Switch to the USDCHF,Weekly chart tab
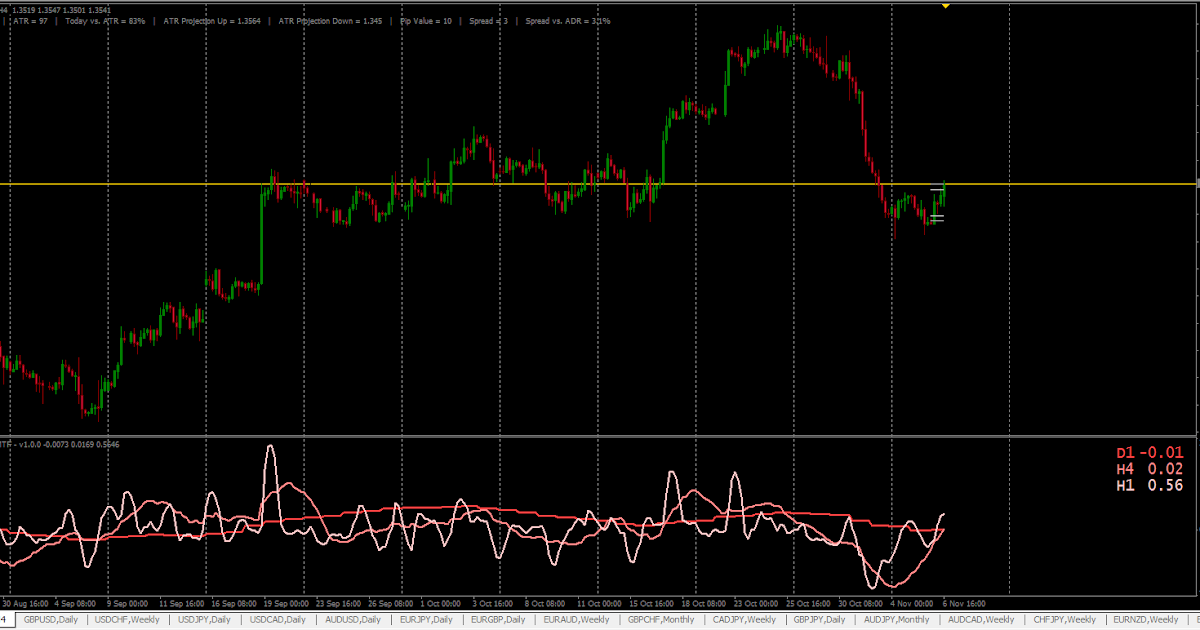 (126, 620)
